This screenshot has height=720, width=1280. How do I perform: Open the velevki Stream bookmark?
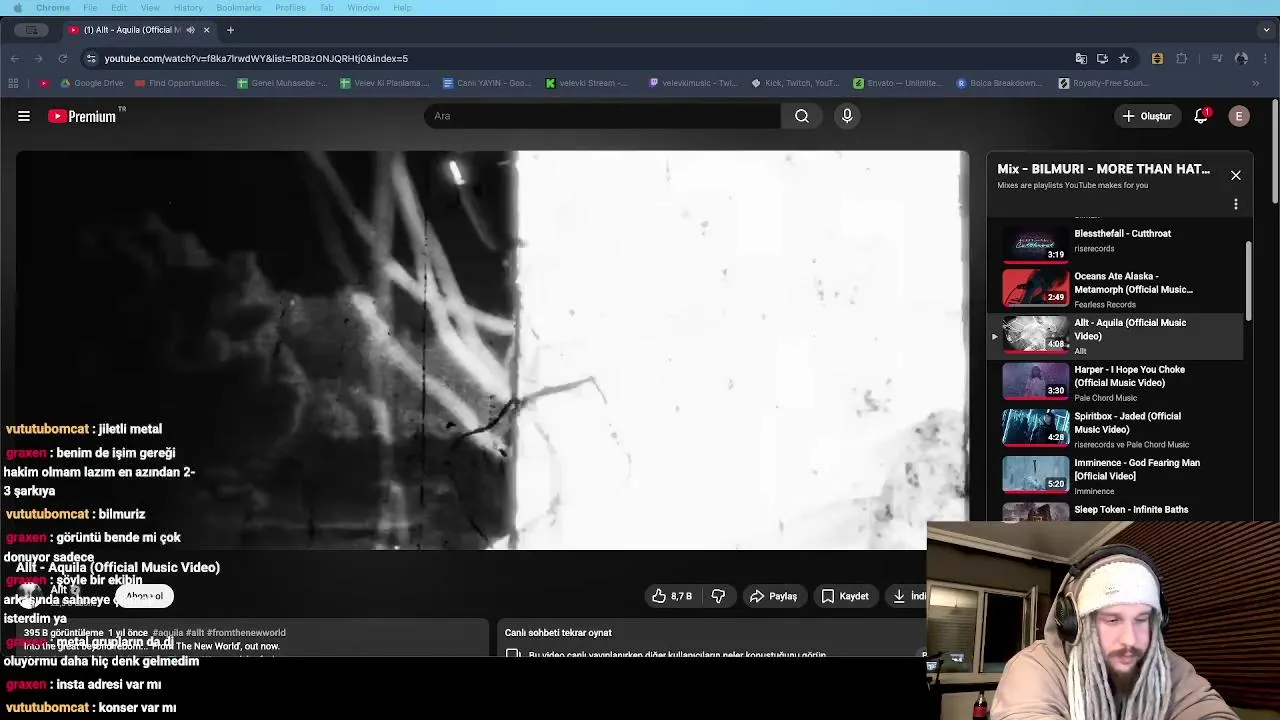(x=587, y=83)
